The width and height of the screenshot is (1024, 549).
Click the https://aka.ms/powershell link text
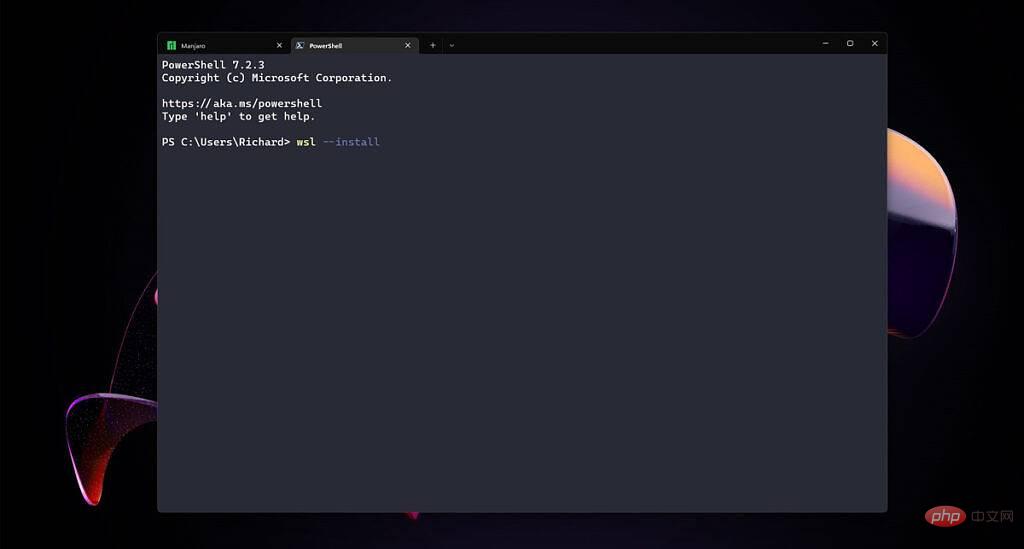[242, 103]
